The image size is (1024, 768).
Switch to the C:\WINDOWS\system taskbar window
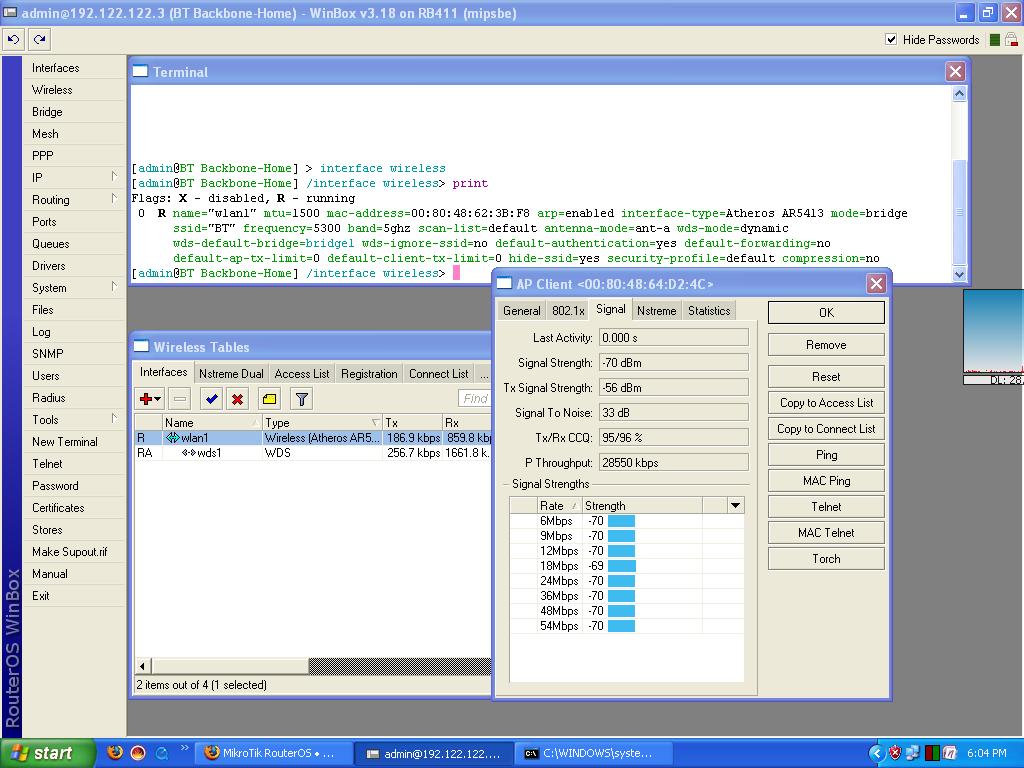tap(593, 753)
